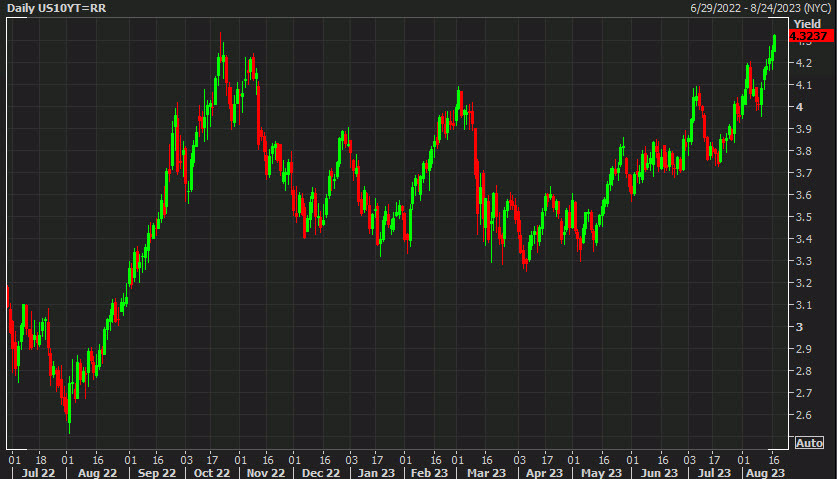The width and height of the screenshot is (837, 479).
Task: Click the Aug 22 month label
Action: [97, 473]
